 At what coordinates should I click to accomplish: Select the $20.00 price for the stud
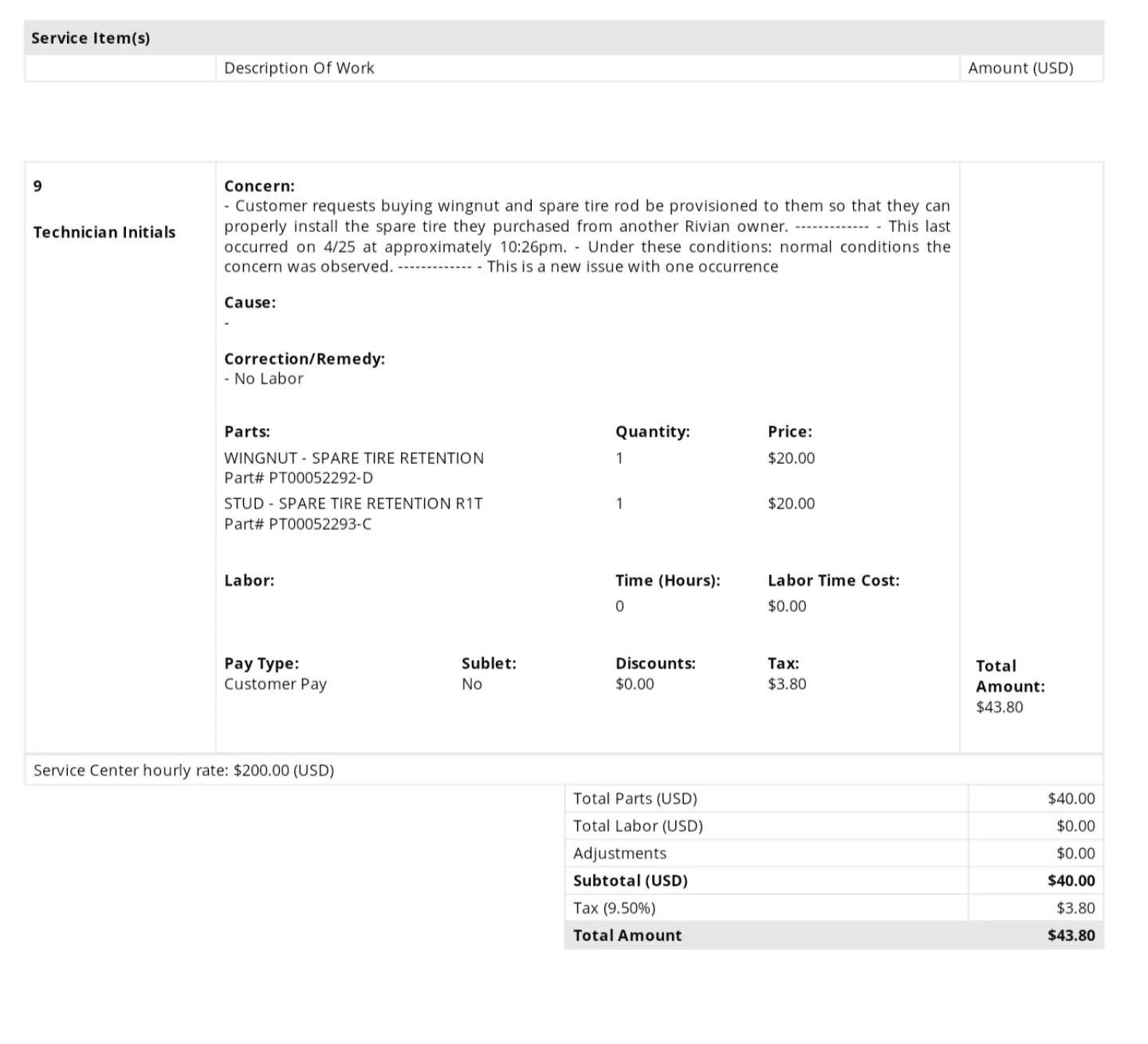[x=791, y=504]
